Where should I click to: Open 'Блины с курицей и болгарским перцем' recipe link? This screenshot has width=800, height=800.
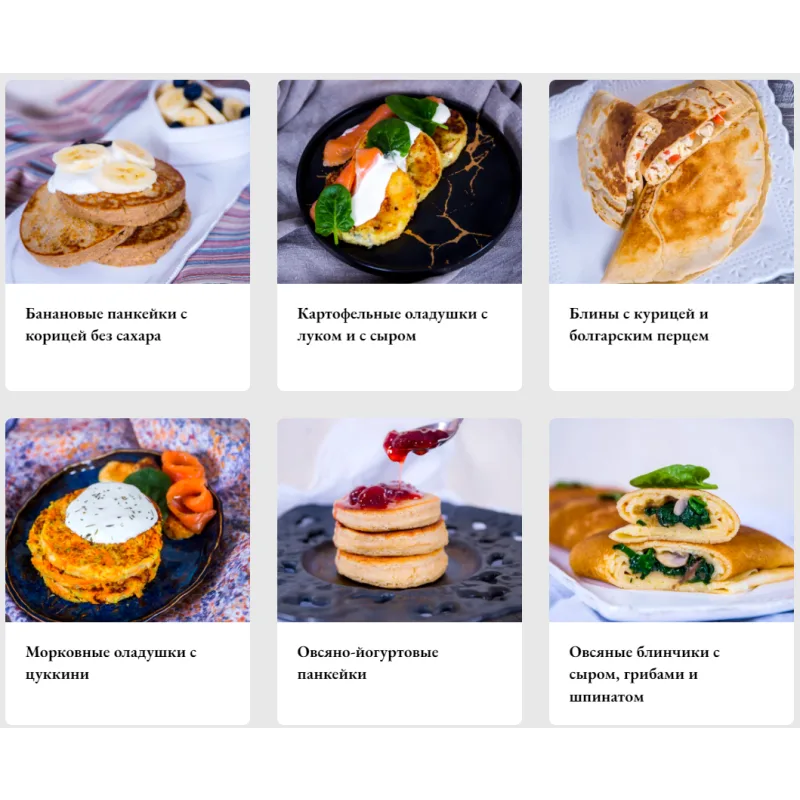point(639,324)
